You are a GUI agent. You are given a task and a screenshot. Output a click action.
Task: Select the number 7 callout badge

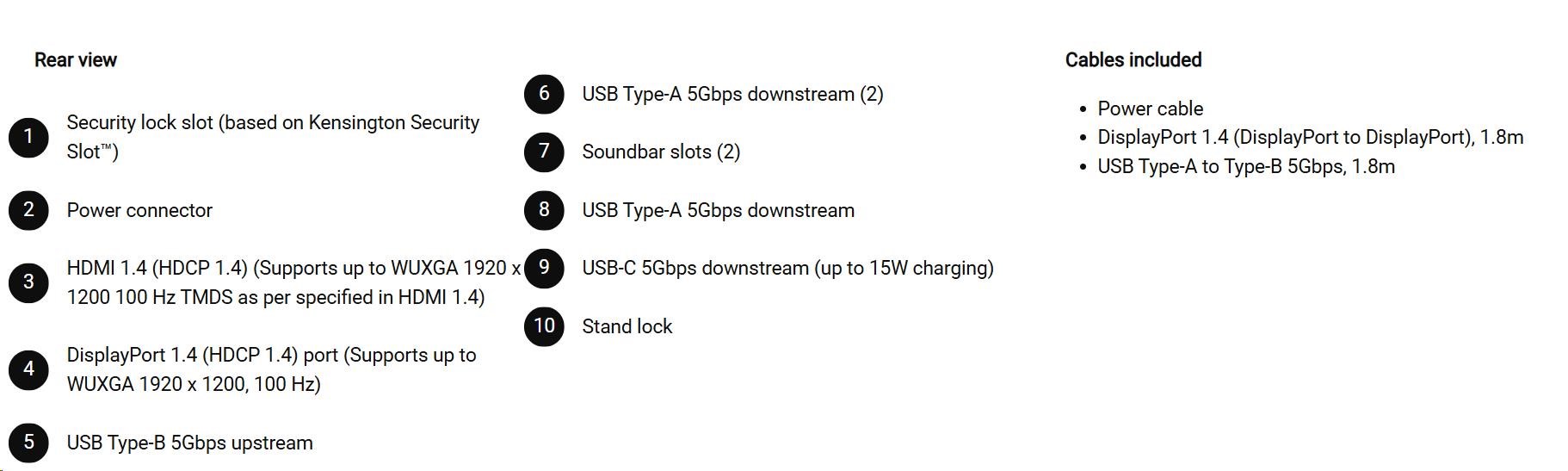coord(544,152)
